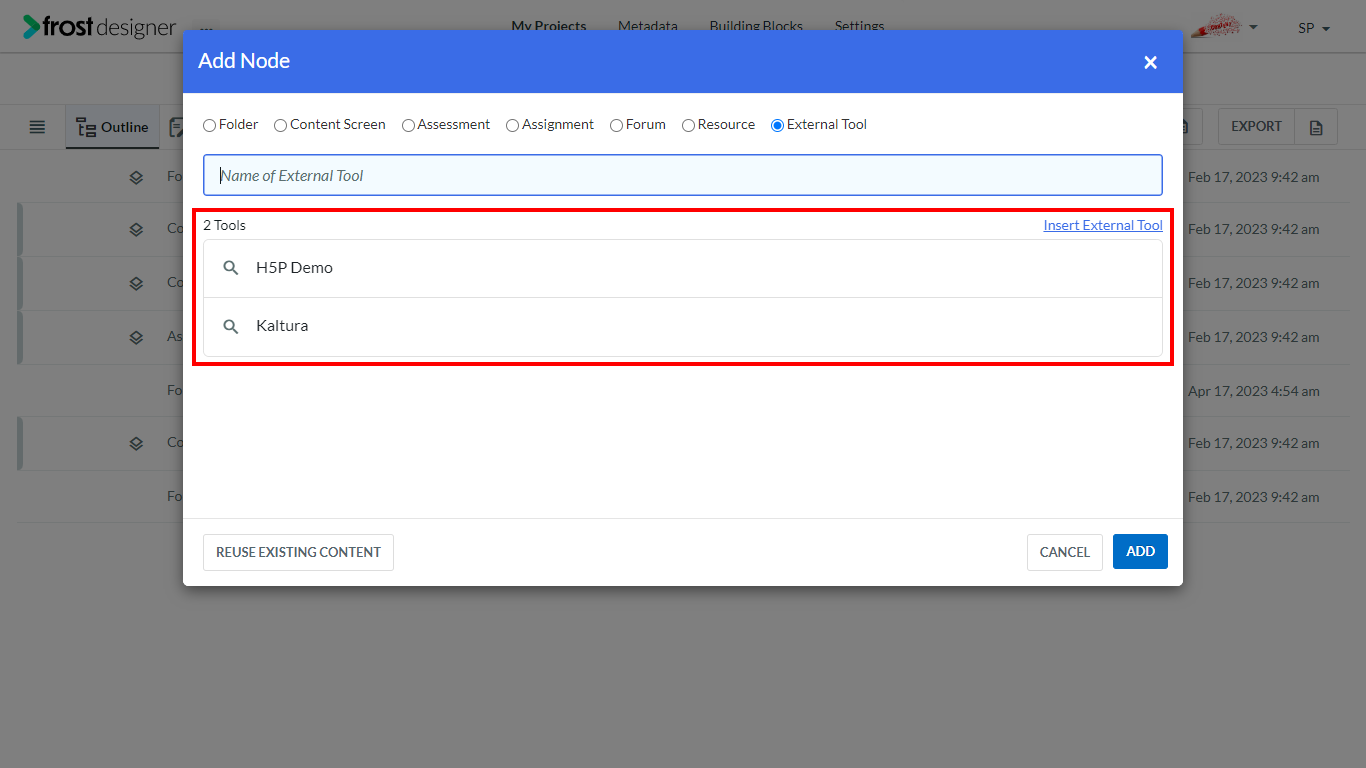Image resolution: width=1366 pixels, height=768 pixels.
Task: Click the search icon beside Kaltura
Action: click(231, 326)
